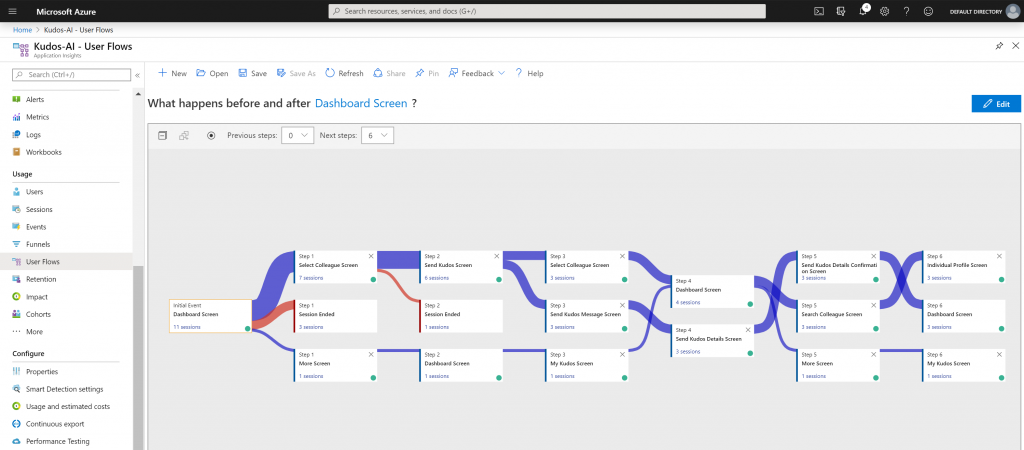Image resolution: width=1024 pixels, height=450 pixels.
Task: Open Smart Detection settings
Action: [65, 389]
